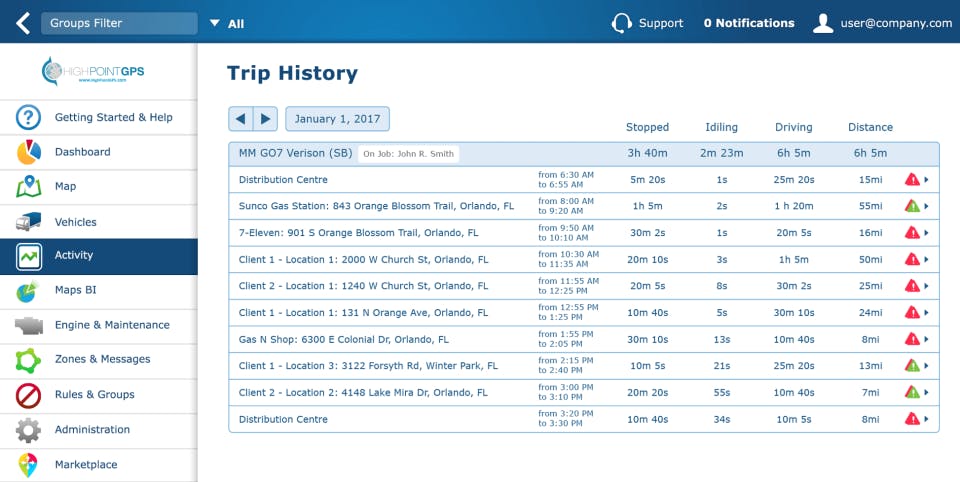The image size is (960, 482).
Task: Click the On Job: John R. Smith tag
Action: tap(408, 154)
